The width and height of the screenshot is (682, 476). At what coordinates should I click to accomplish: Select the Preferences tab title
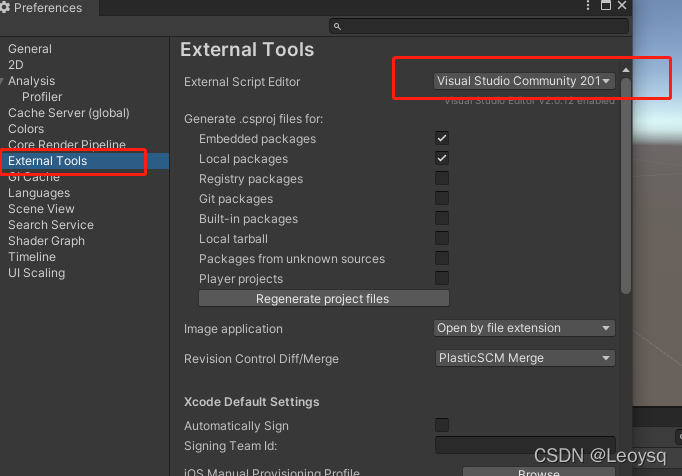pos(48,8)
